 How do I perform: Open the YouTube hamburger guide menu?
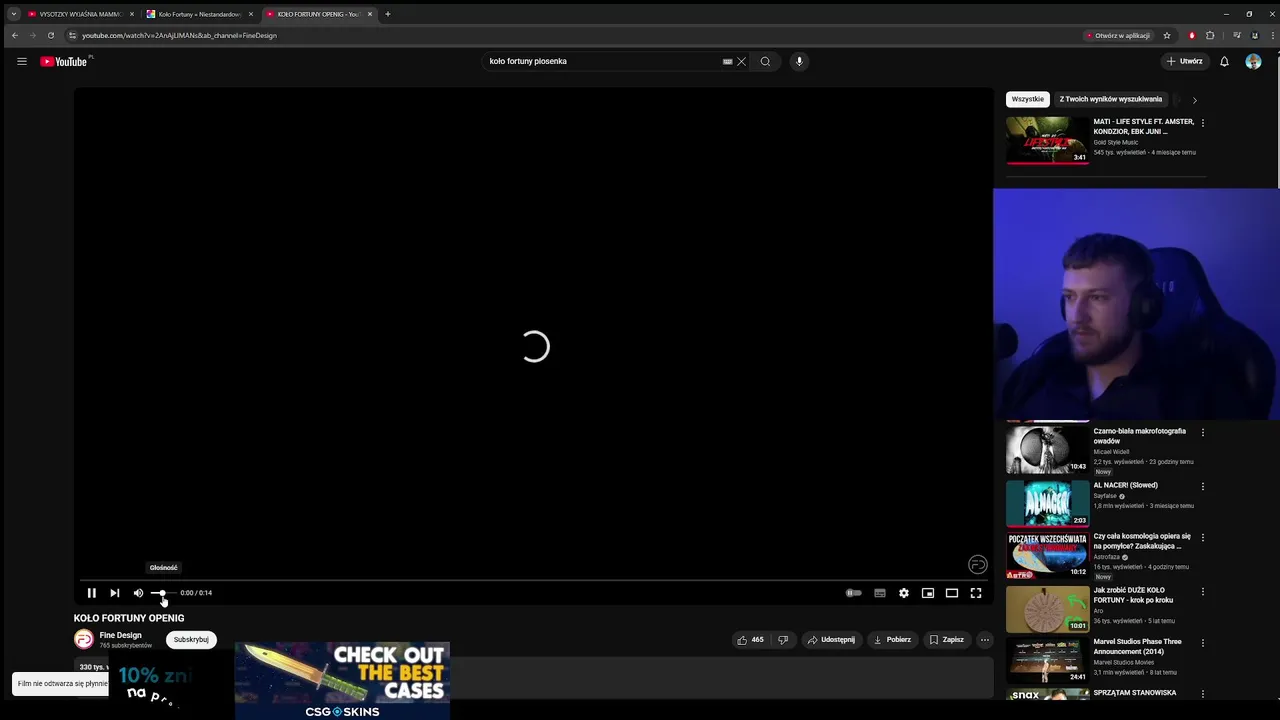pos(21,61)
